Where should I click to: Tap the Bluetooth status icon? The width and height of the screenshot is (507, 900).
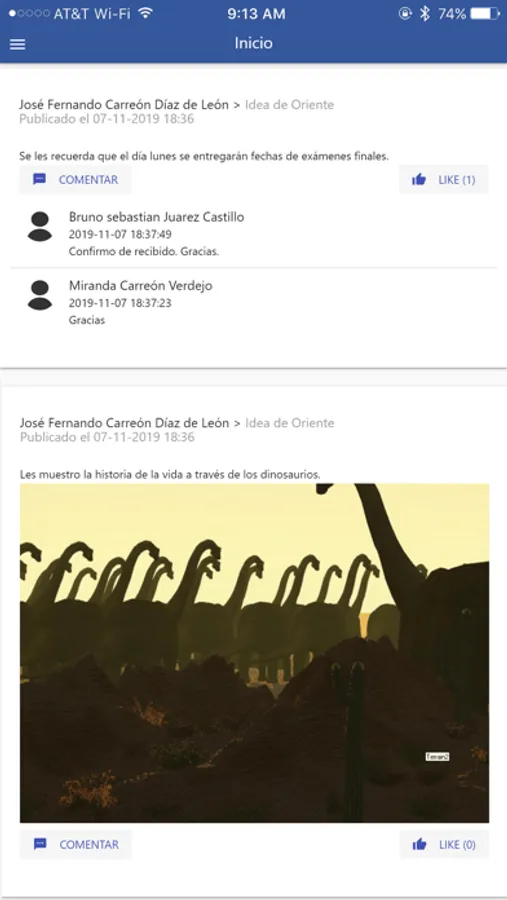pyautogui.click(x=425, y=14)
